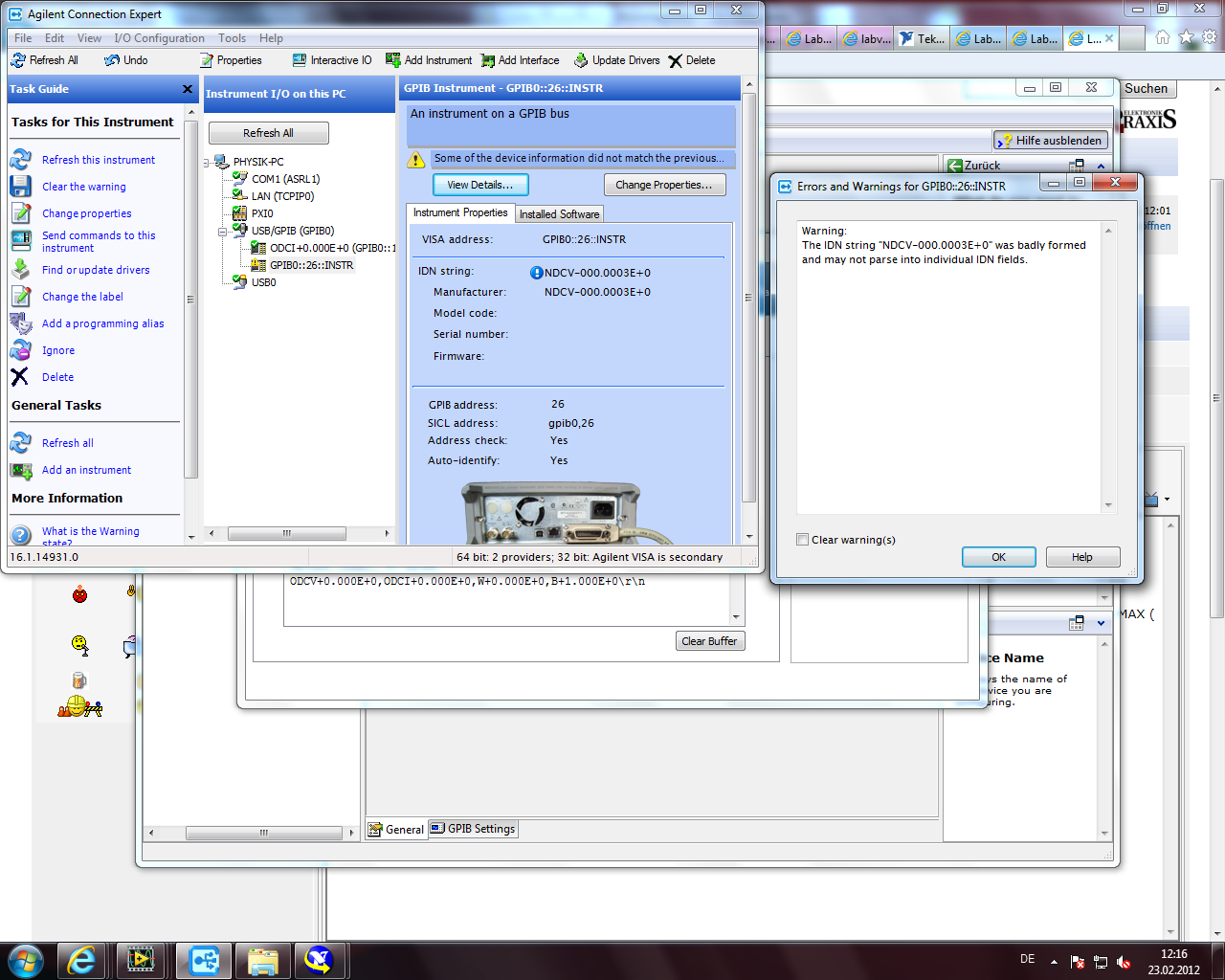Image resolution: width=1225 pixels, height=980 pixels.
Task: Click the Delete task icon in Task Guide
Action: 21,377
